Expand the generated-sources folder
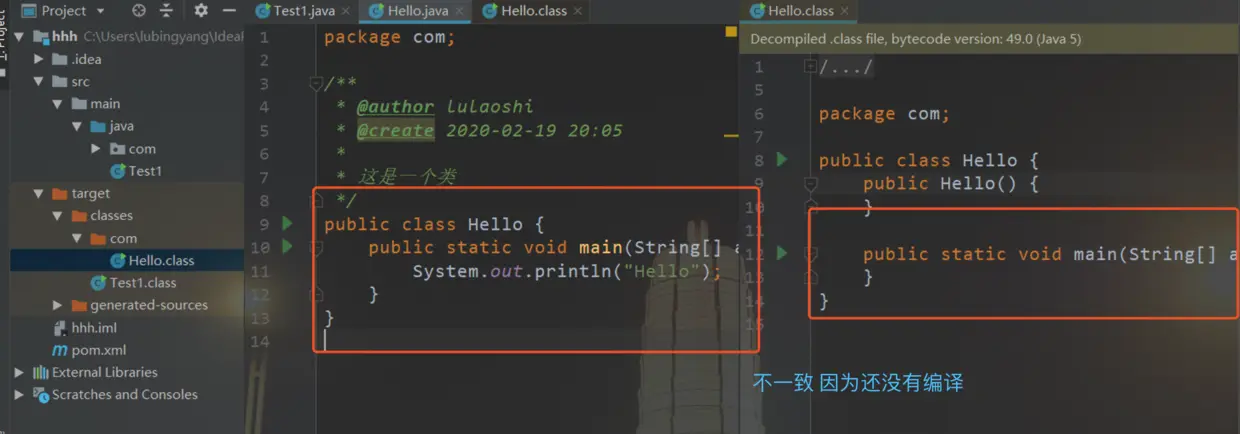The height and width of the screenshot is (434, 1240). [x=57, y=305]
